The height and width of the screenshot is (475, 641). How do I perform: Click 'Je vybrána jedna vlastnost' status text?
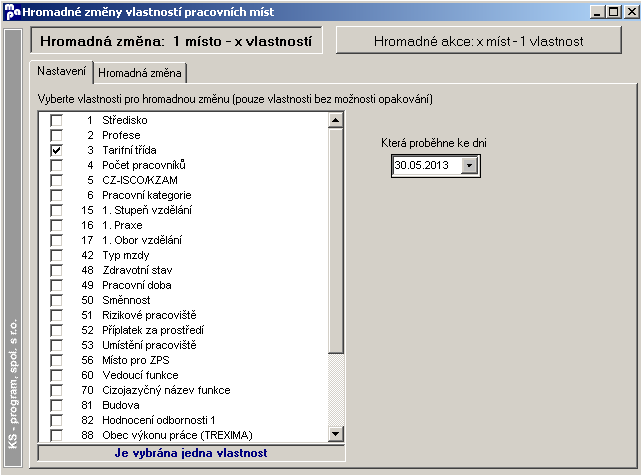(191, 453)
